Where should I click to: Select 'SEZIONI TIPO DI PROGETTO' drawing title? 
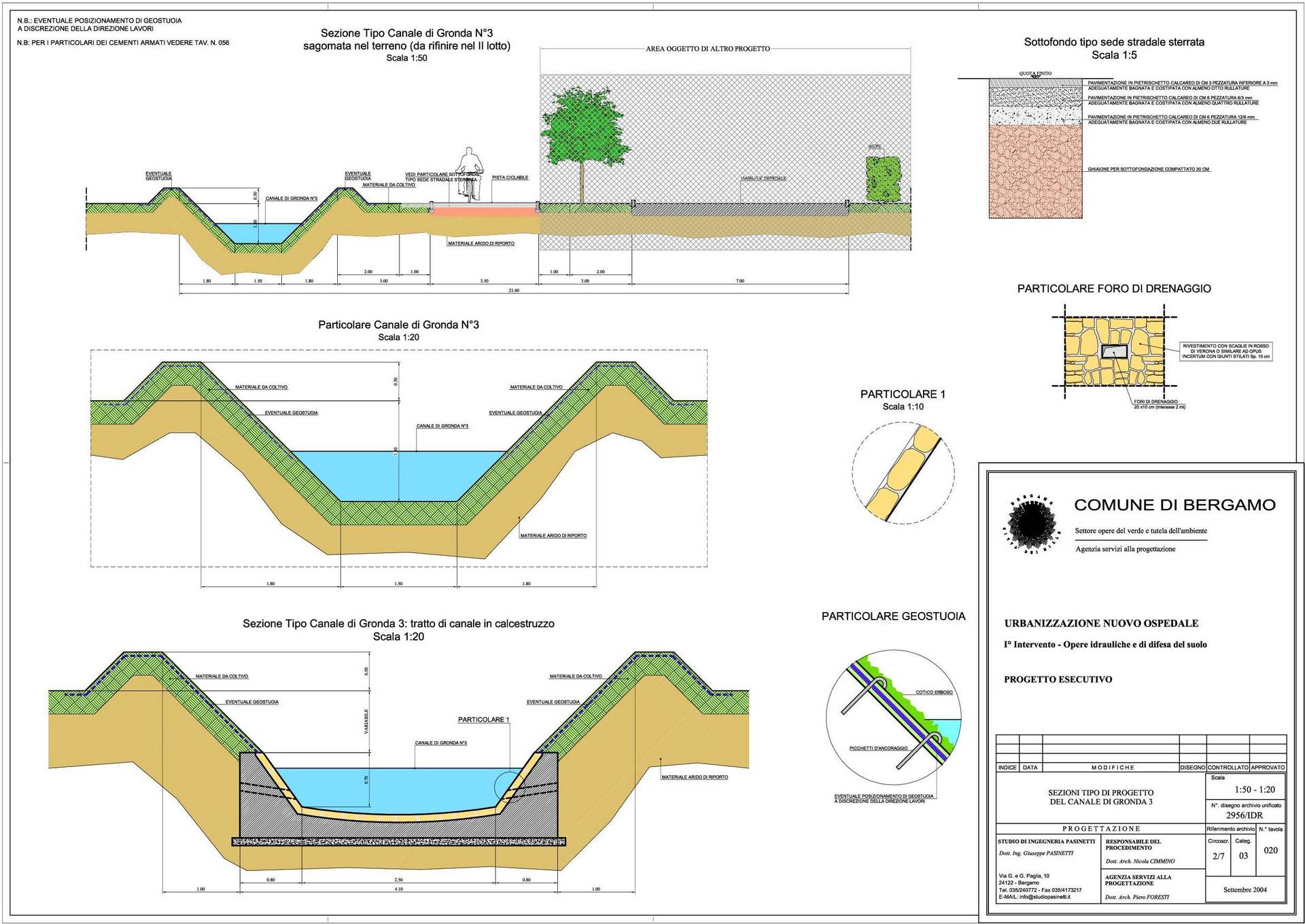[x=1100, y=793]
